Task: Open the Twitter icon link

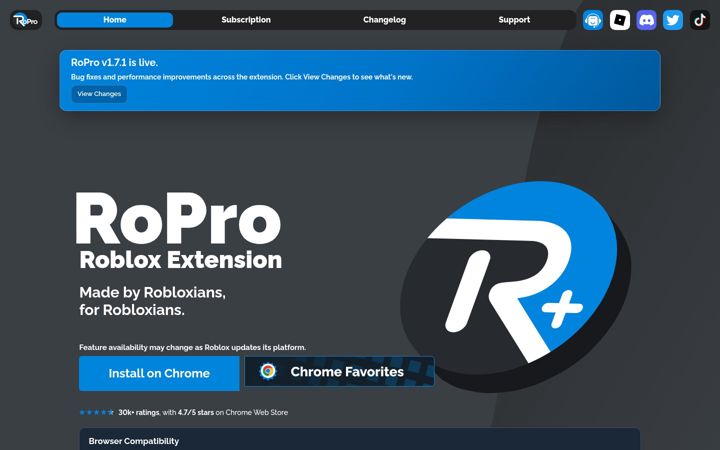Action: coord(673,20)
